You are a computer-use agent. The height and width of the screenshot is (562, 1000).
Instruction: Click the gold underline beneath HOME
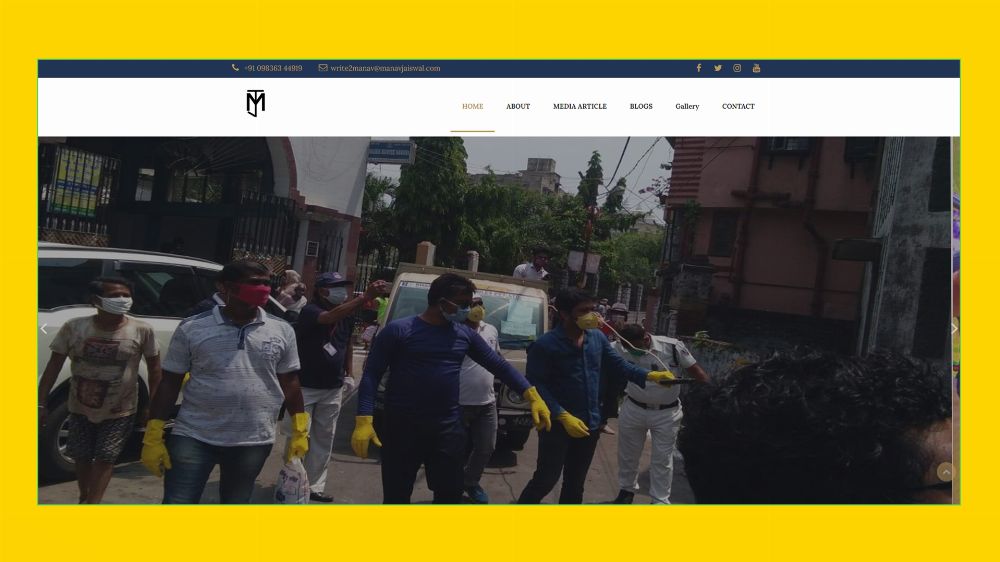472,131
